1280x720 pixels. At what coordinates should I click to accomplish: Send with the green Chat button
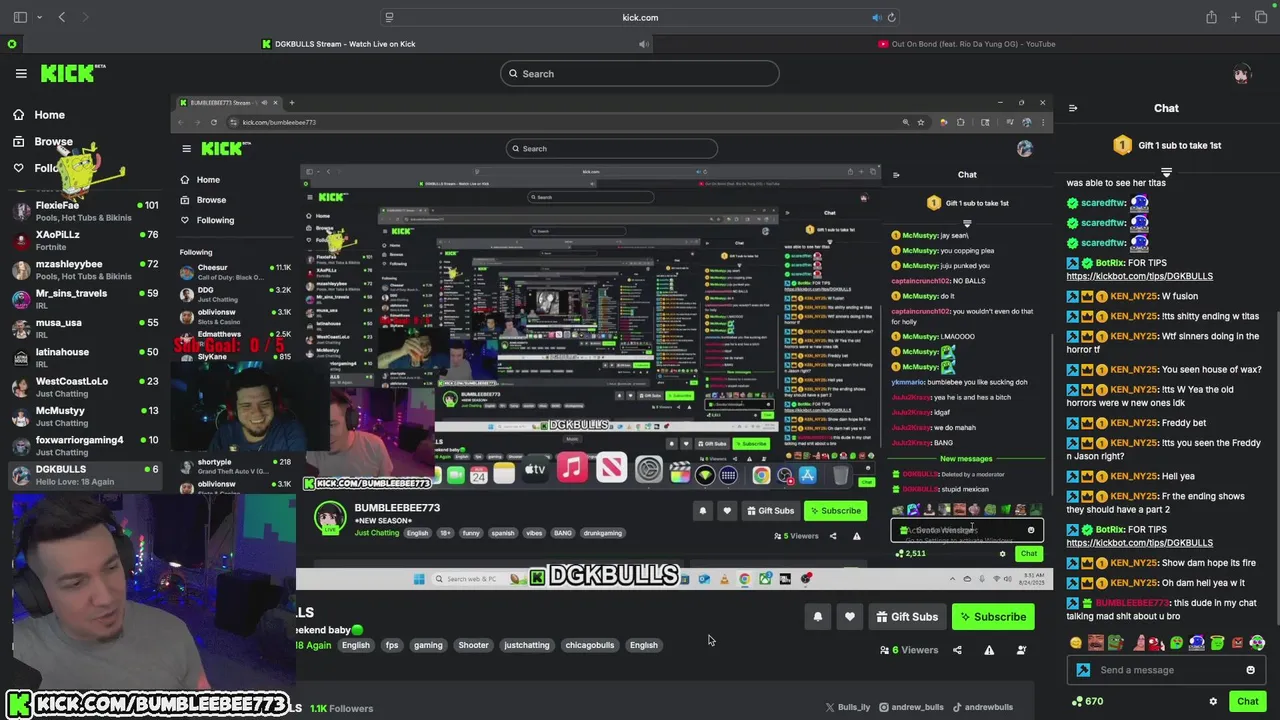click(x=1247, y=702)
